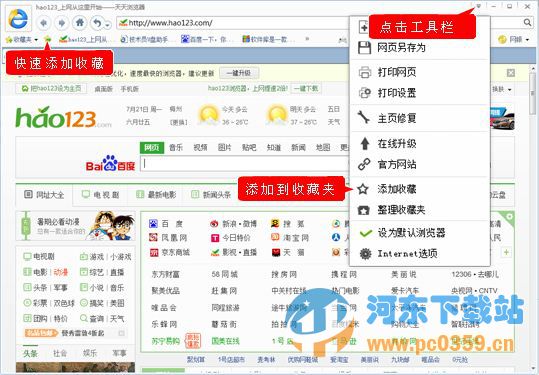Click 唯品会 link
The image size is (539, 375).
coord(164,308)
